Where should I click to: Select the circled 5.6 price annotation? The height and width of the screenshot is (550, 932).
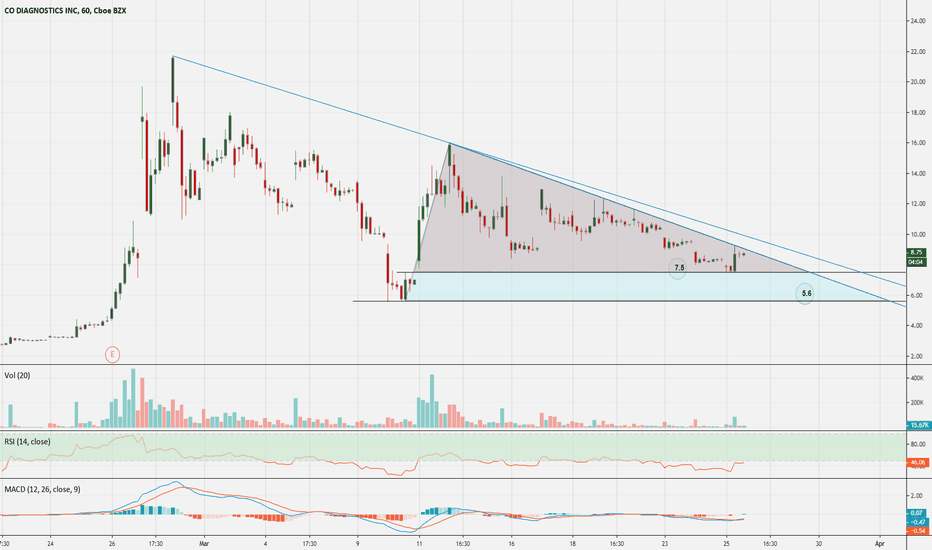point(805,294)
